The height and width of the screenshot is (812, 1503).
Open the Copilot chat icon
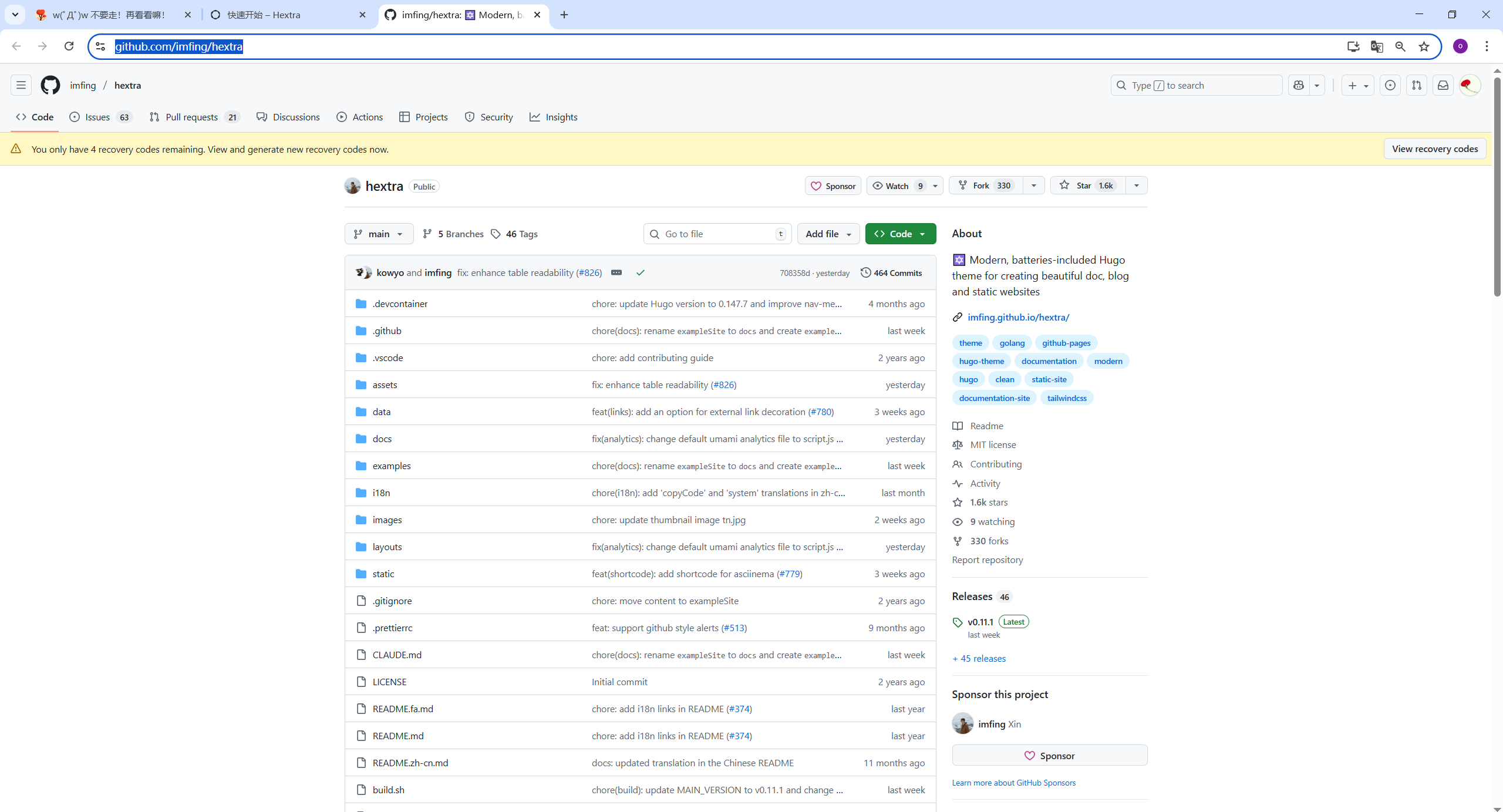(1299, 85)
